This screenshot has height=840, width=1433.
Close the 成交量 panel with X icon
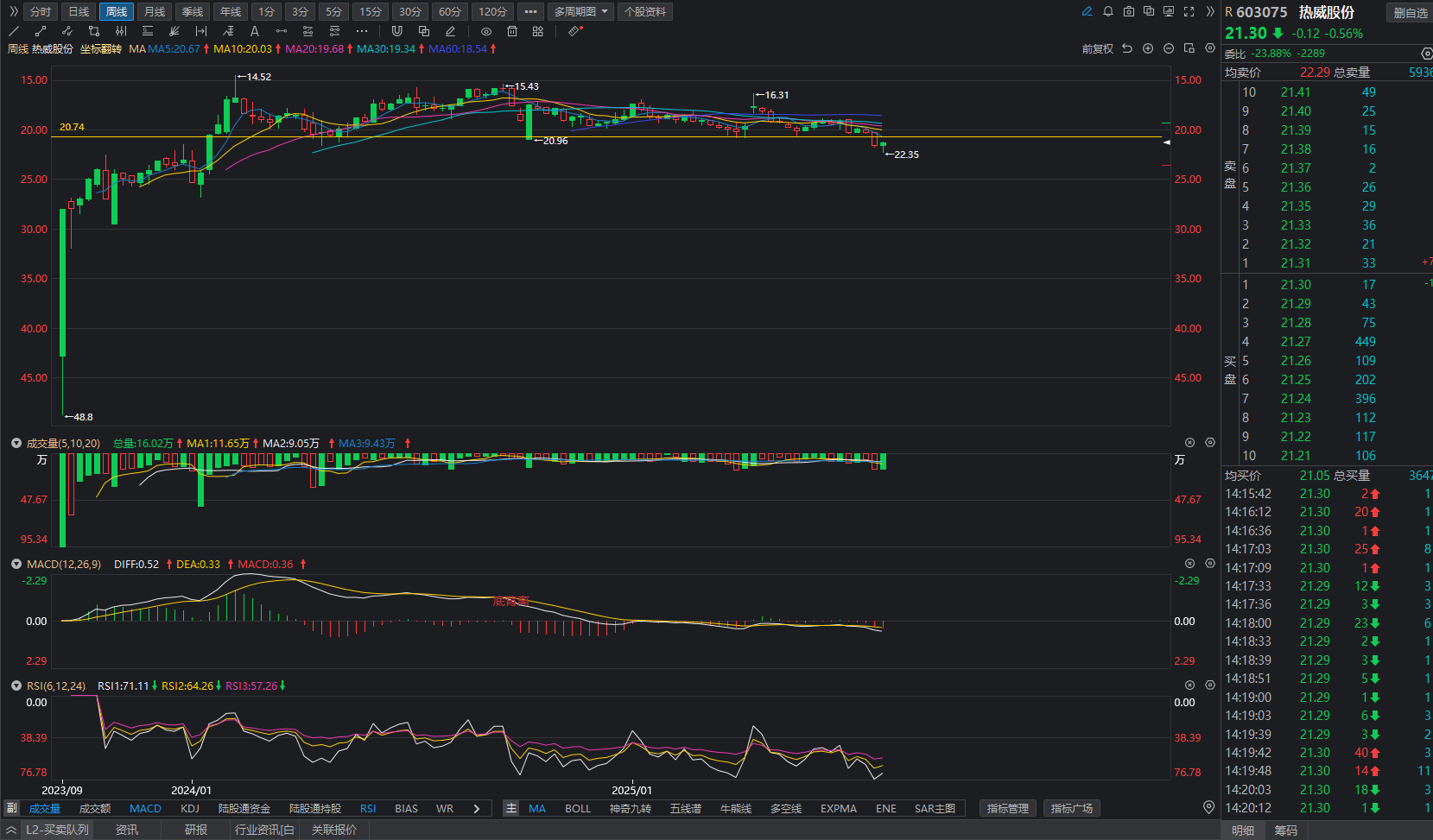point(1189,443)
